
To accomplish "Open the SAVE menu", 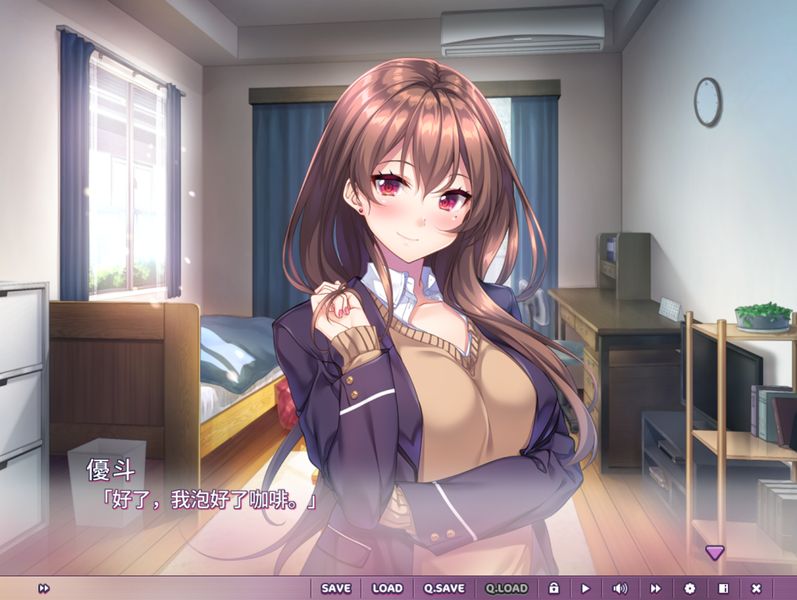I will pos(336,588).
